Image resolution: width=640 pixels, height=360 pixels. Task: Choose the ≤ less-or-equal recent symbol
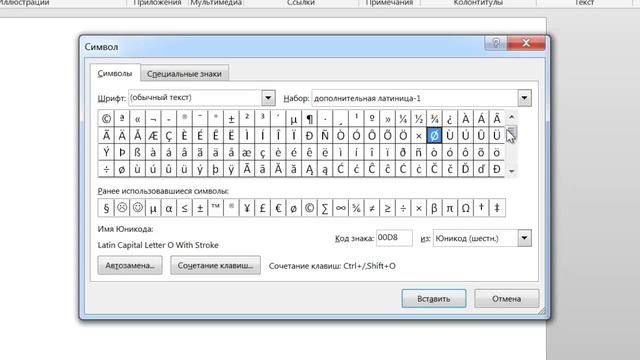[x=184, y=208]
